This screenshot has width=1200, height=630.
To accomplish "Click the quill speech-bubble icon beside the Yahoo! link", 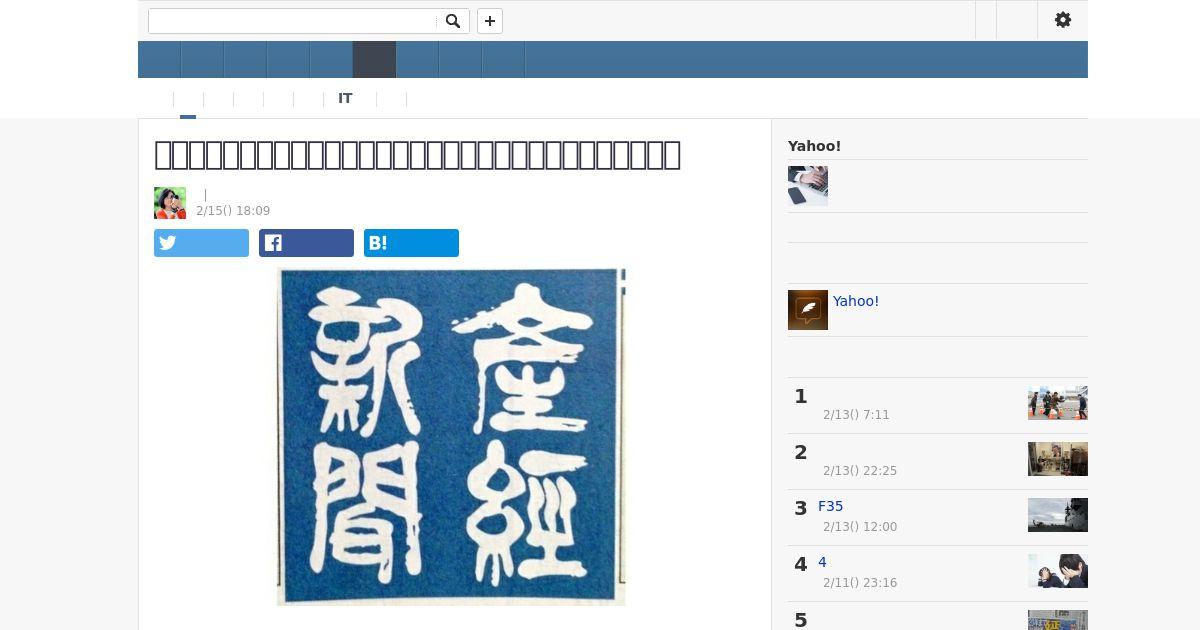I will [808, 310].
